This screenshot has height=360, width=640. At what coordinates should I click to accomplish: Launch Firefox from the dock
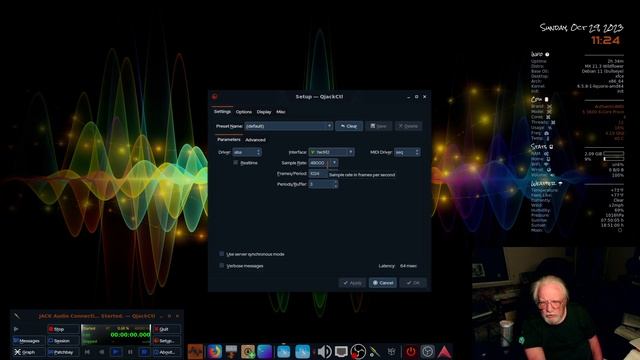214,351
